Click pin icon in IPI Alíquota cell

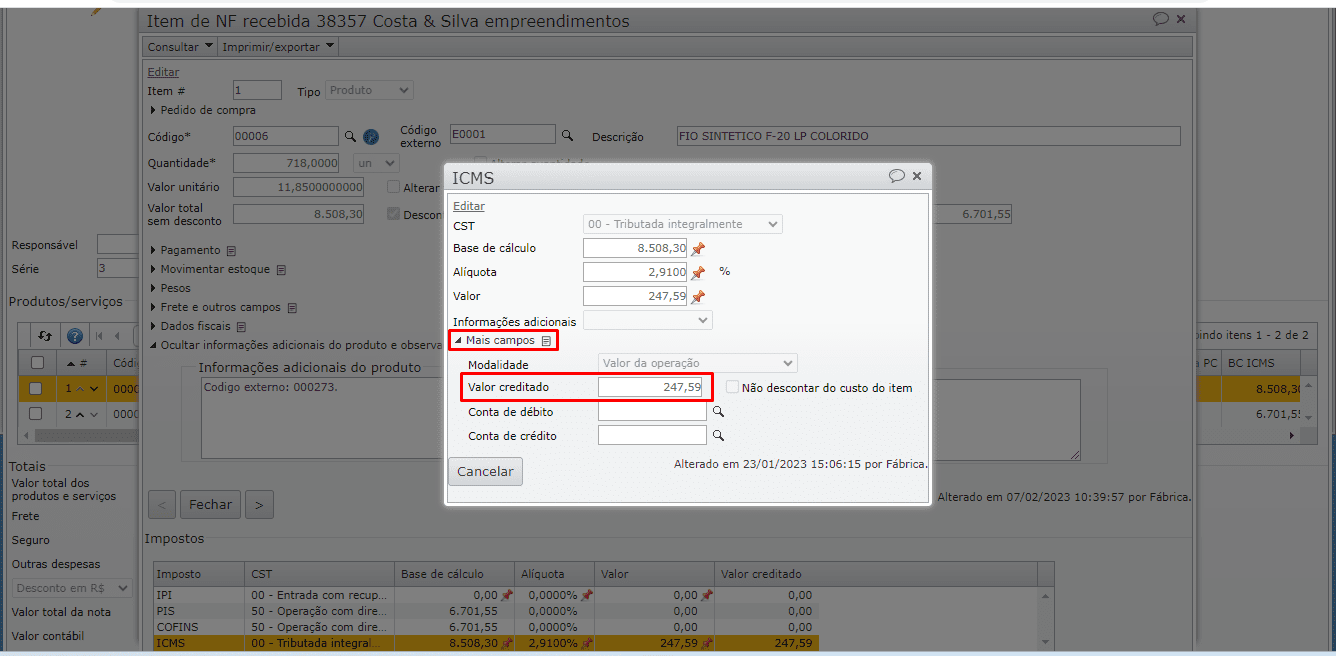click(x=587, y=595)
